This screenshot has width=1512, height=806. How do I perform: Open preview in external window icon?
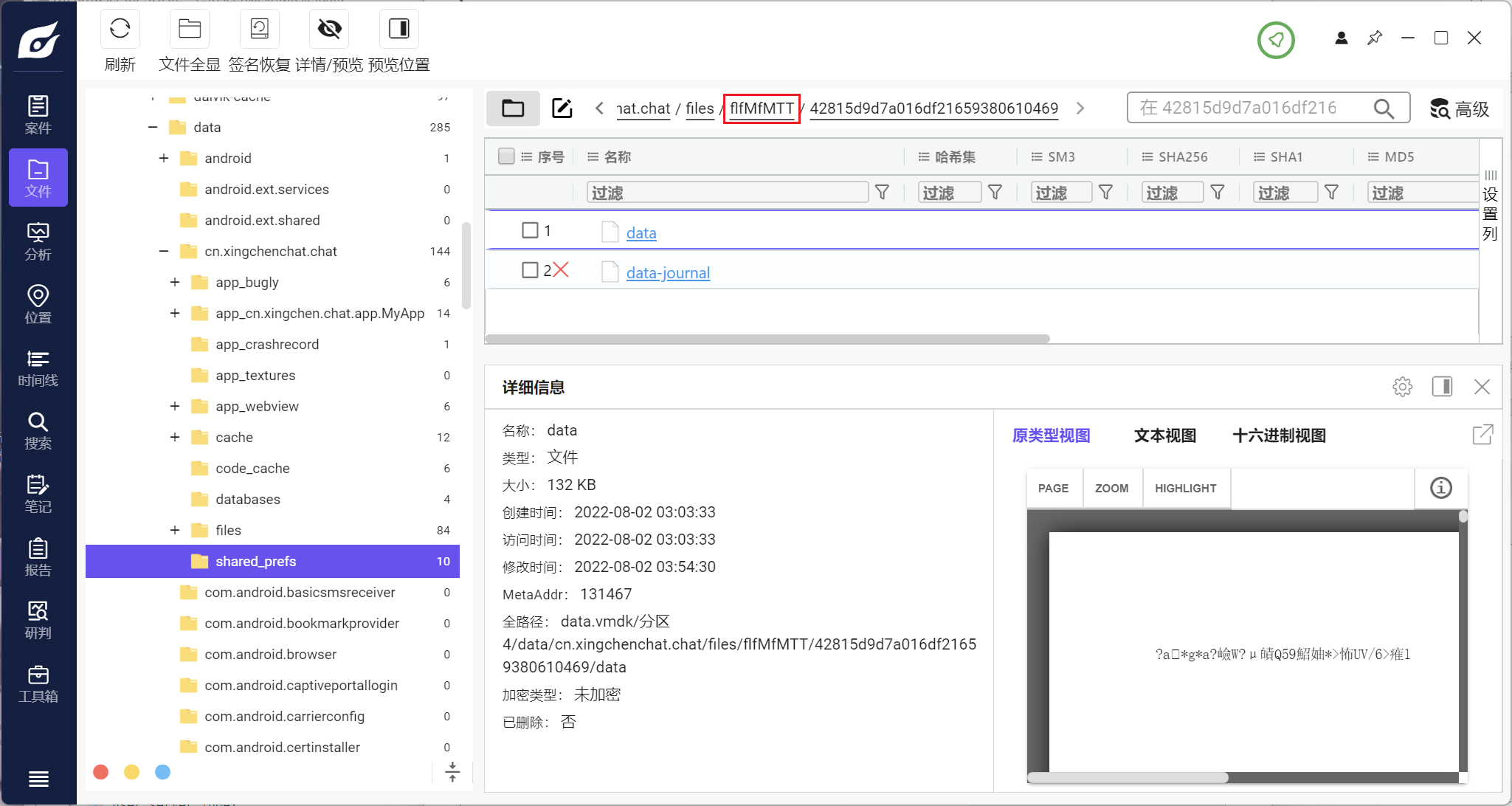click(x=1482, y=435)
